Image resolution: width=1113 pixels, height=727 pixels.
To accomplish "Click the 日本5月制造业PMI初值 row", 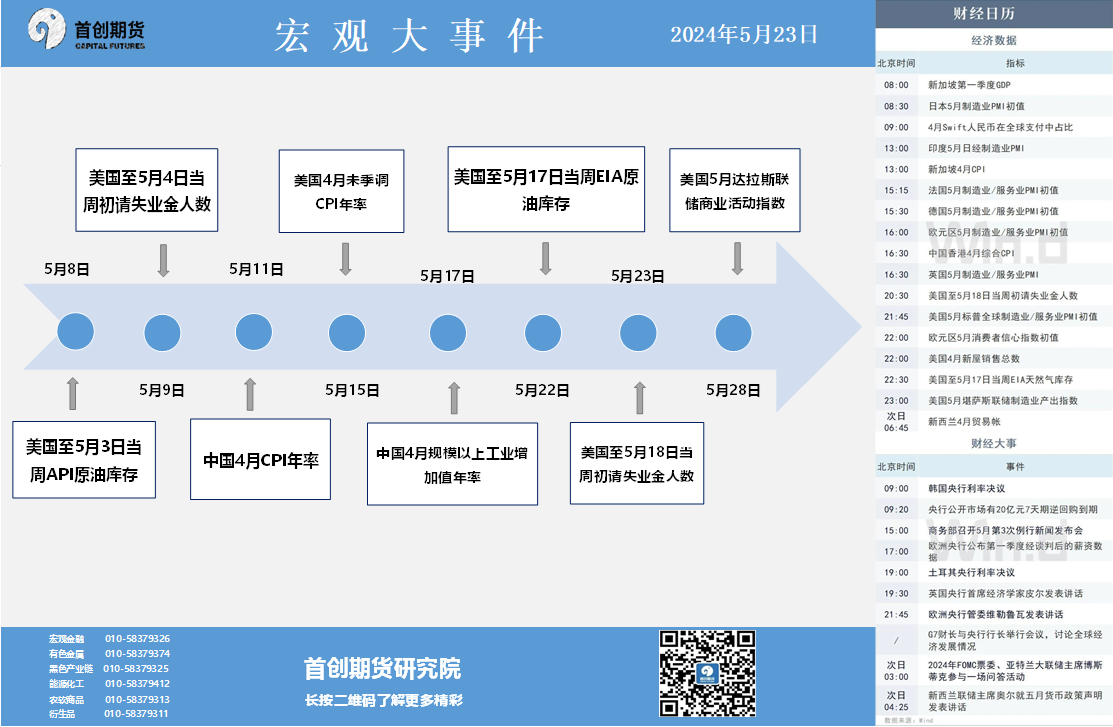I will coord(994,106).
